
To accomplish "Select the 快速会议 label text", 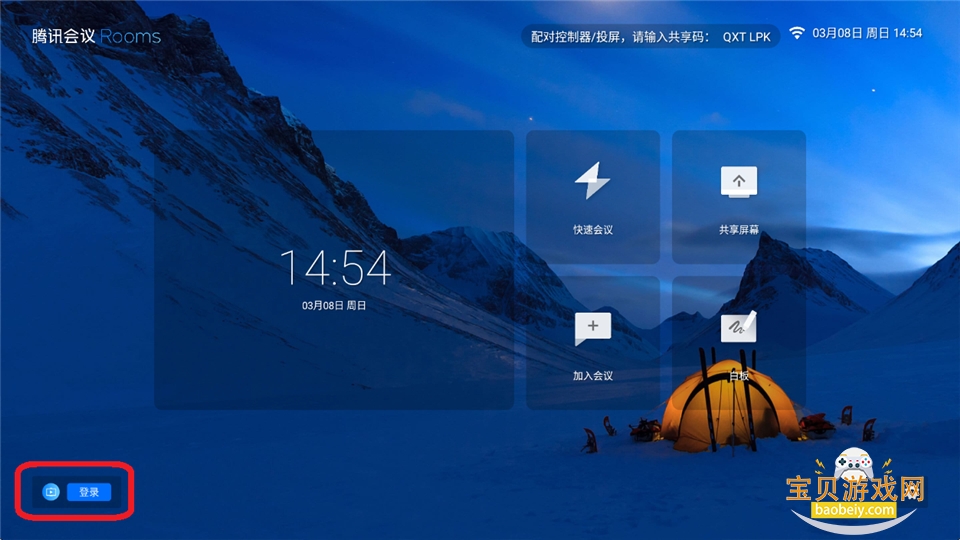I will pos(592,230).
